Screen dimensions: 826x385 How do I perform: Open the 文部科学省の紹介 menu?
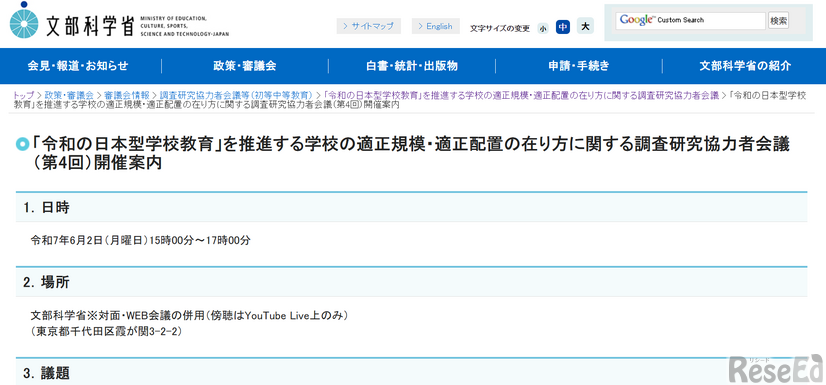point(745,66)
